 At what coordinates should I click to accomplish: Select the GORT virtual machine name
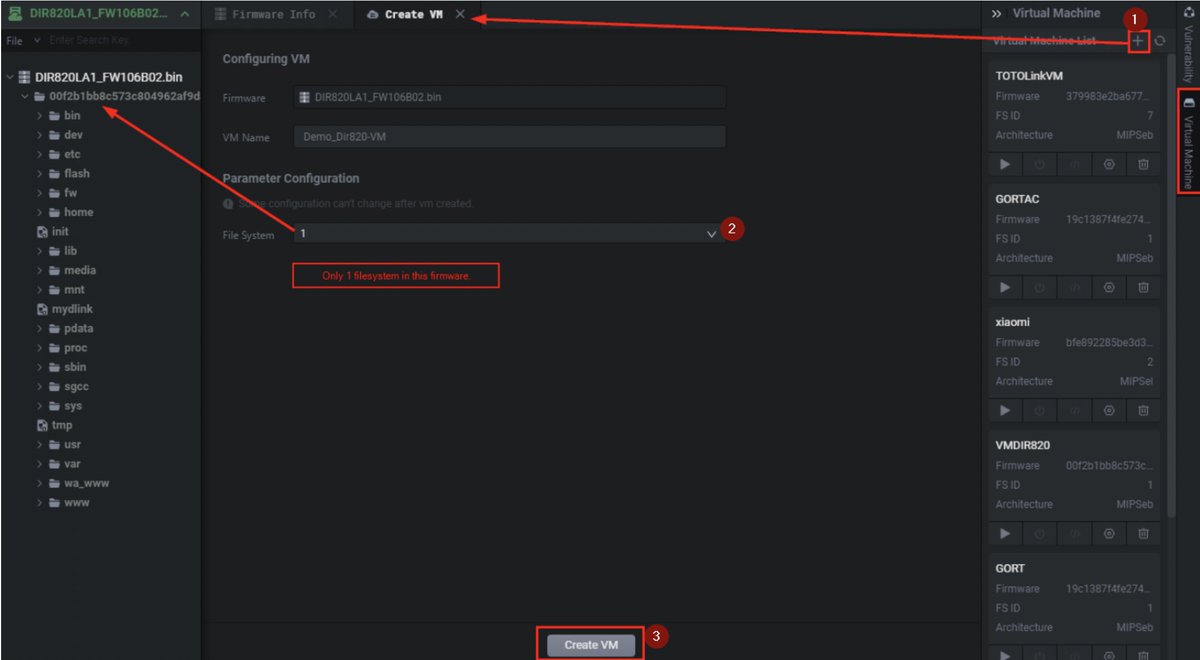click(x=1010, y=568)
